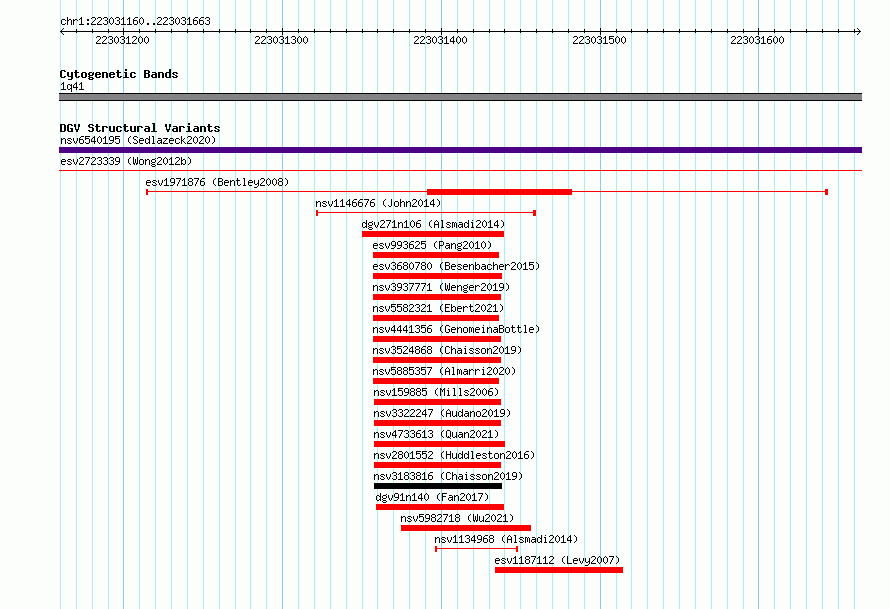Click ruler position 223031600
Screen dimensions: 890x609
coord(757,40)
